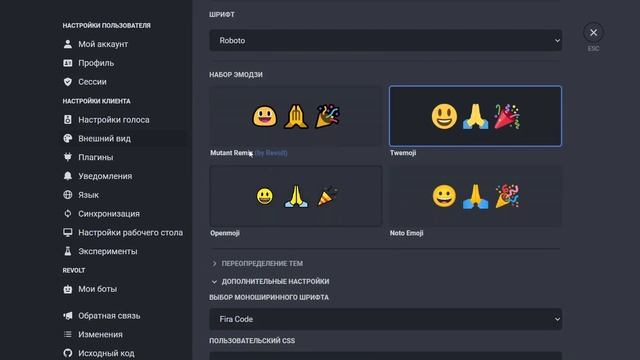Click the person icon beside Мой аккаунт
The width and height of the screenshot is (640, 360).
68,44
